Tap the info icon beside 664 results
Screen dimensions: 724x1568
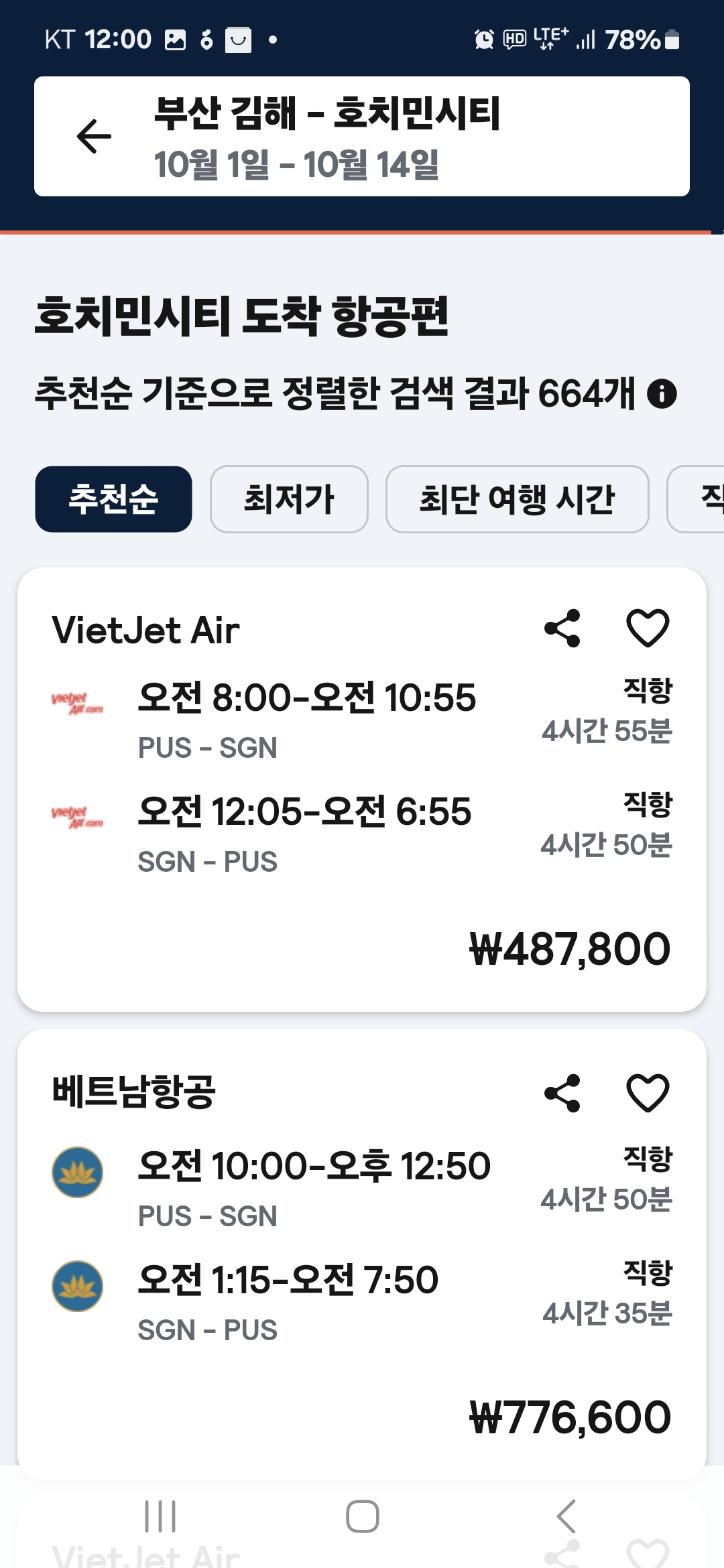(x=662, y=393)
